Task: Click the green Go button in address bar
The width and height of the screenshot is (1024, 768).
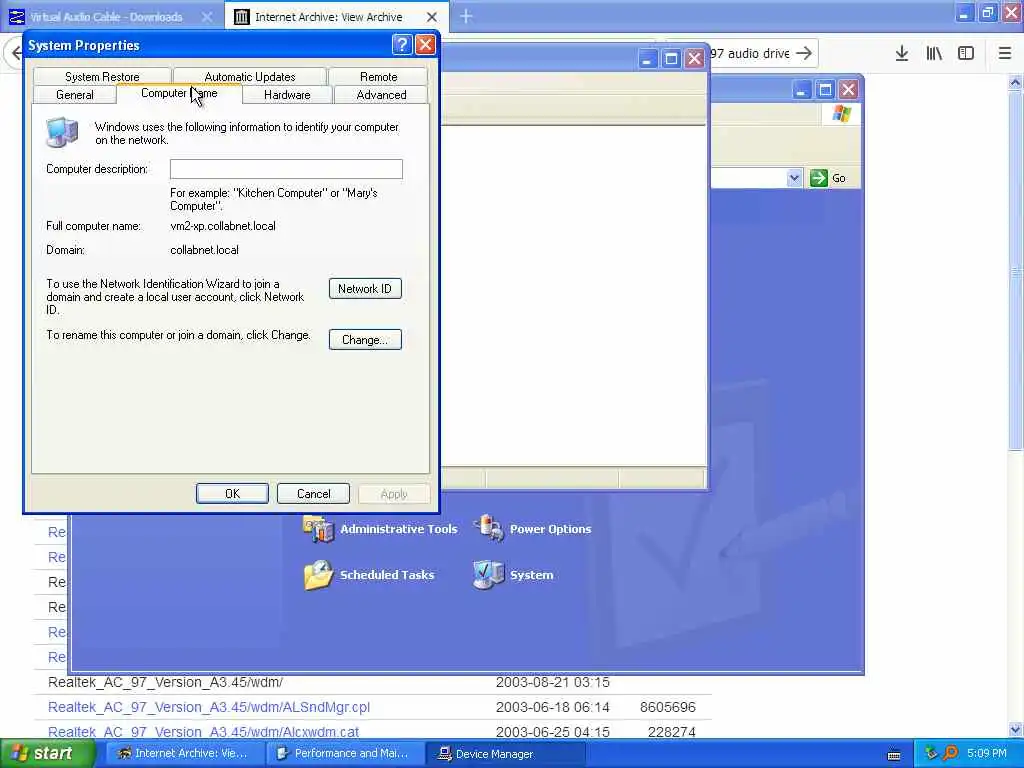Action: click(x=828, y=178)
